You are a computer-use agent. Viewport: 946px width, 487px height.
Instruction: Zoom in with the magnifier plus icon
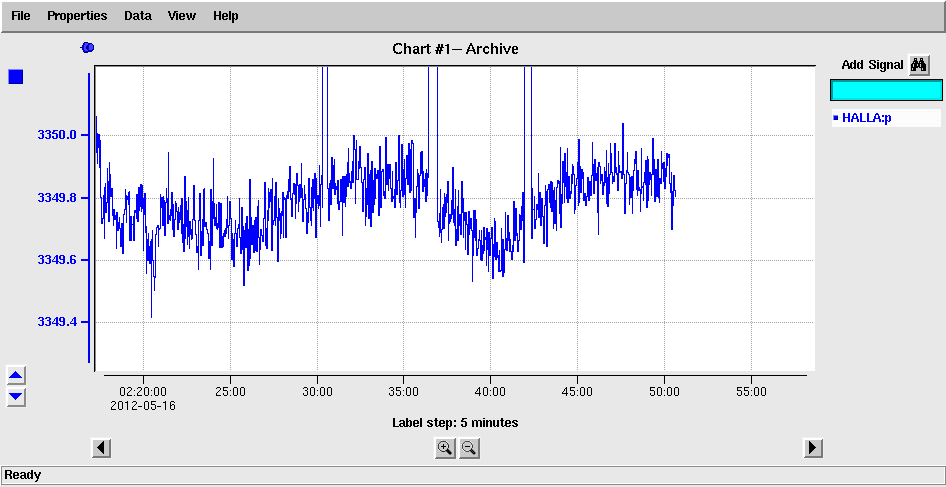[x=445, y=448]
